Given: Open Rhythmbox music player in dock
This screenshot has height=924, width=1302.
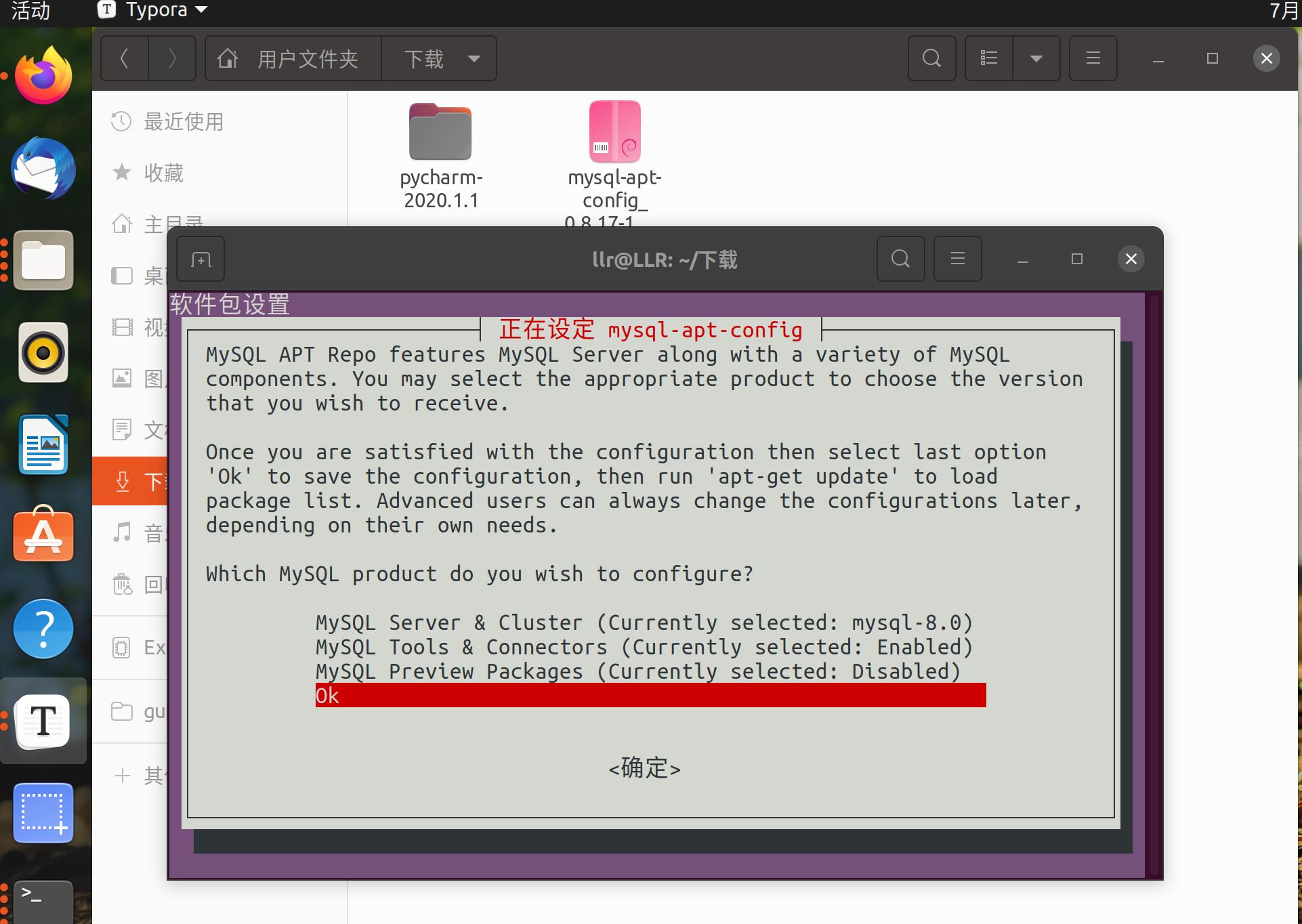Looking at the screenshot, I should coord(43,352).
